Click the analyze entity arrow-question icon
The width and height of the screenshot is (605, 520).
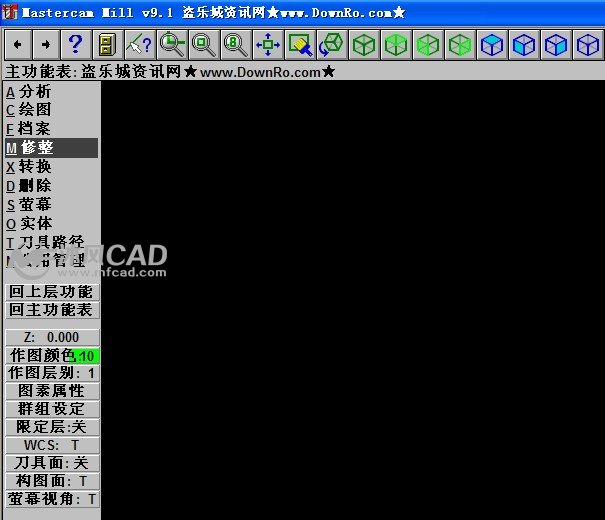(140, 45)
